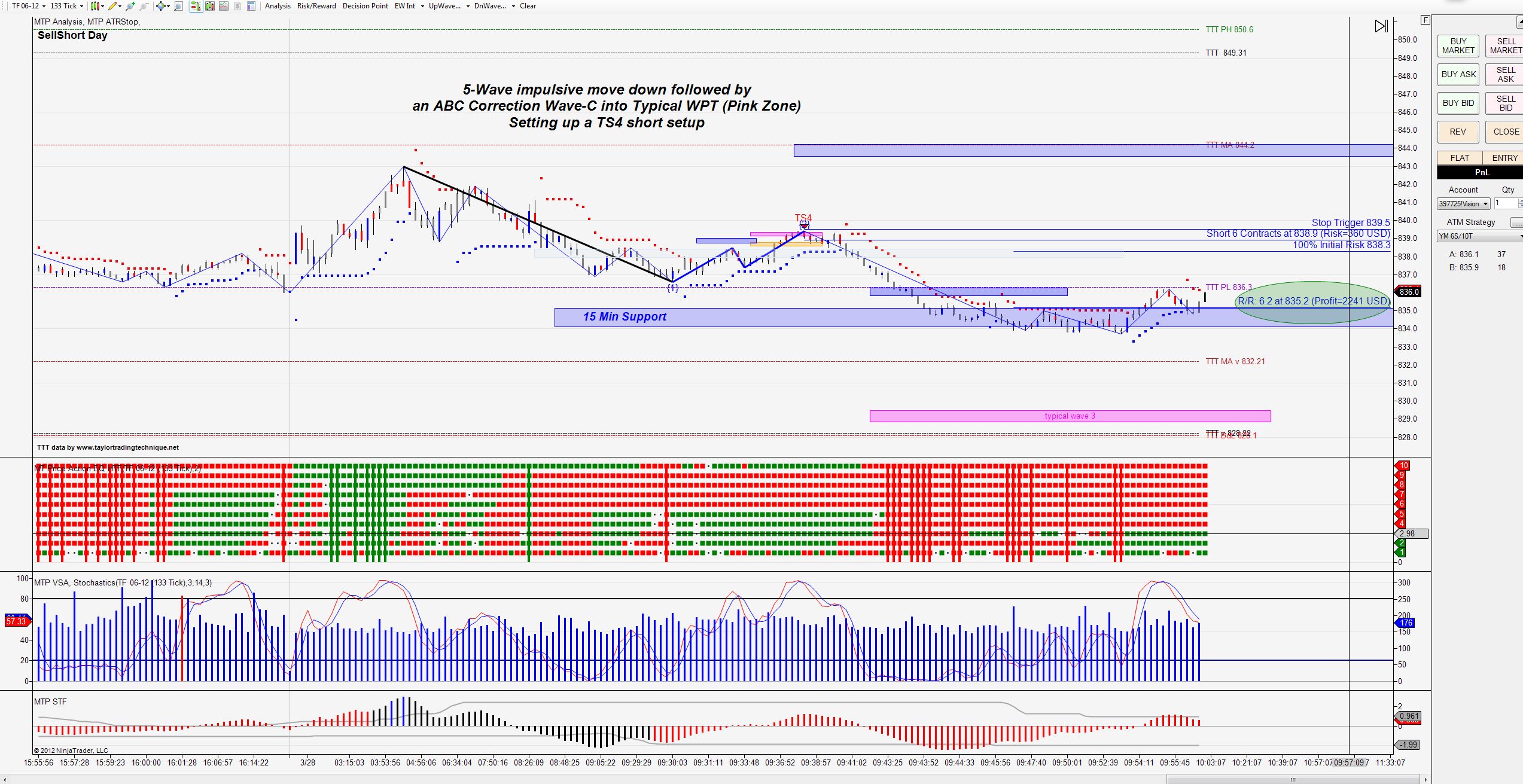Viewport: 1523px width, 784px height.
Task: Click the Qty input field
Action: click(1506, 204)
